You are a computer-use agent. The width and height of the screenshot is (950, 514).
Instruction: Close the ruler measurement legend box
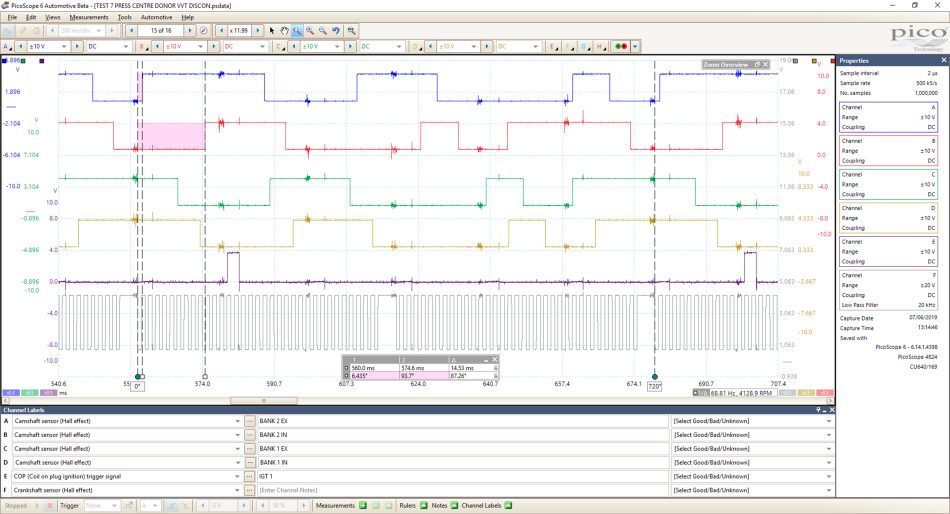click(494, 359)
